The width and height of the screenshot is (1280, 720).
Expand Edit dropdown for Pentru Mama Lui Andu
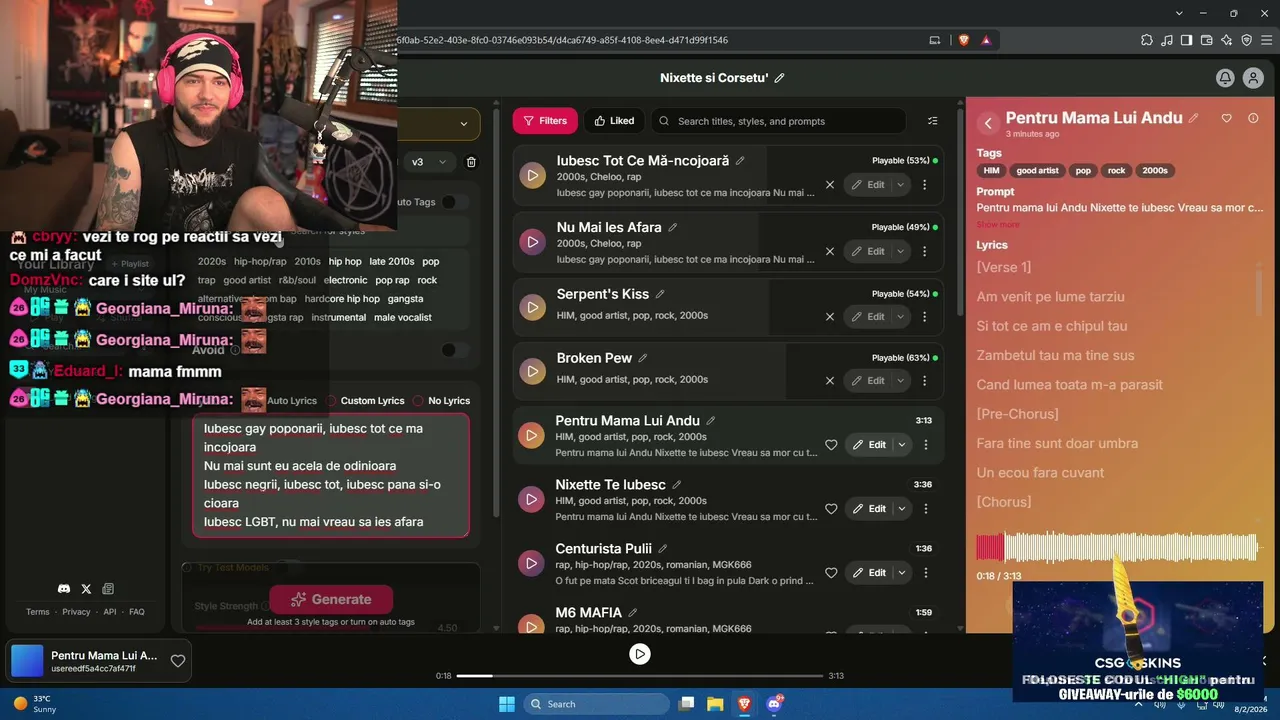click(902, 445)
